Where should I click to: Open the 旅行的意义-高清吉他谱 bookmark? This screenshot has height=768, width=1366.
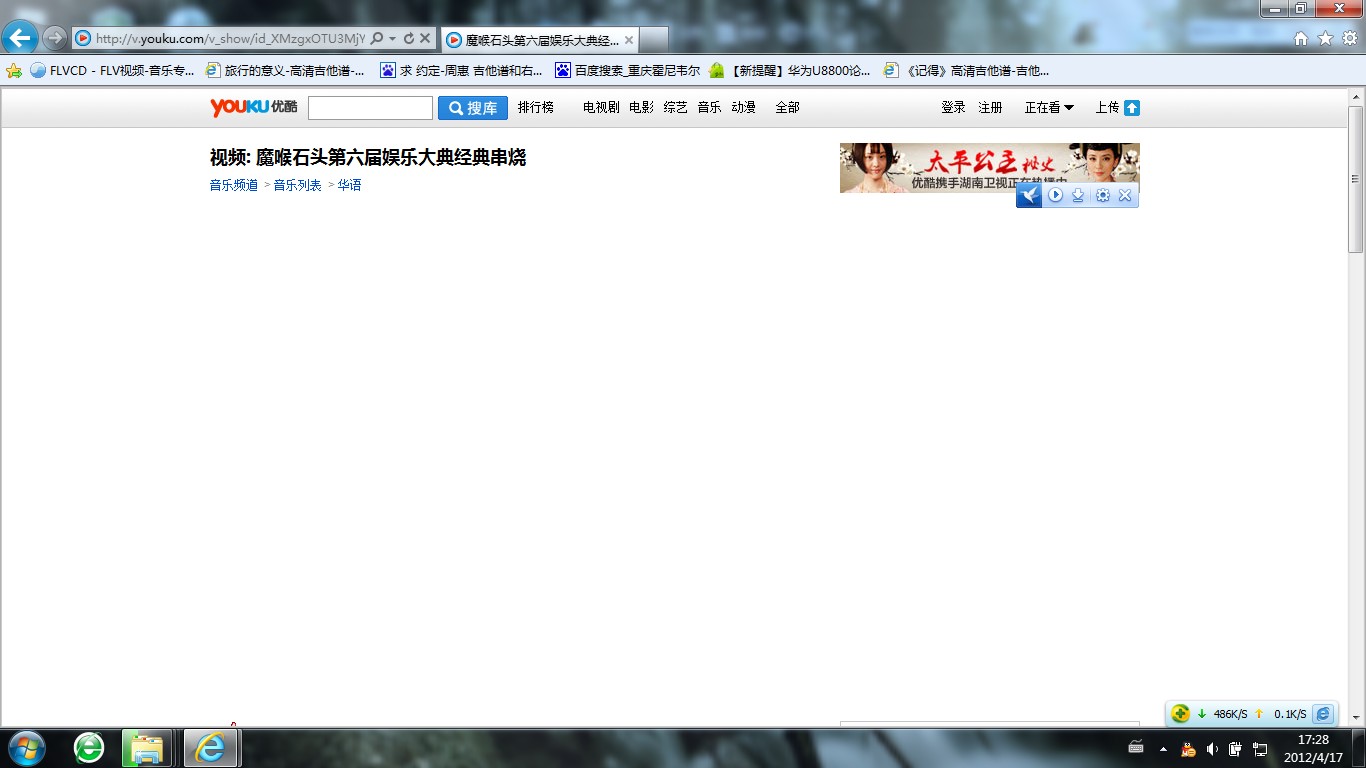285,71
